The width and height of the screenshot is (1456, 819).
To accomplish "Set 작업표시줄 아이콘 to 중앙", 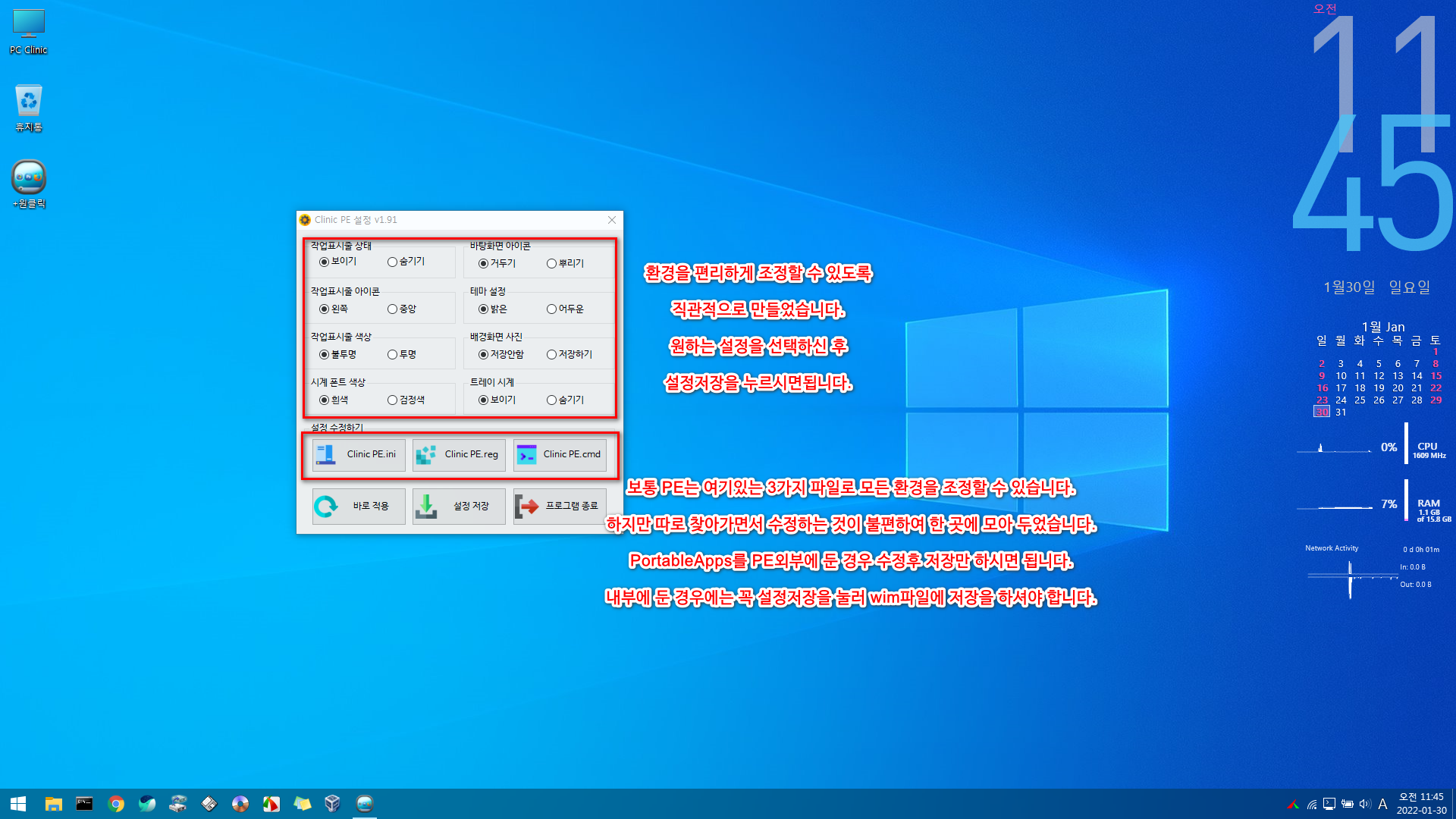I will click(402, 309).
